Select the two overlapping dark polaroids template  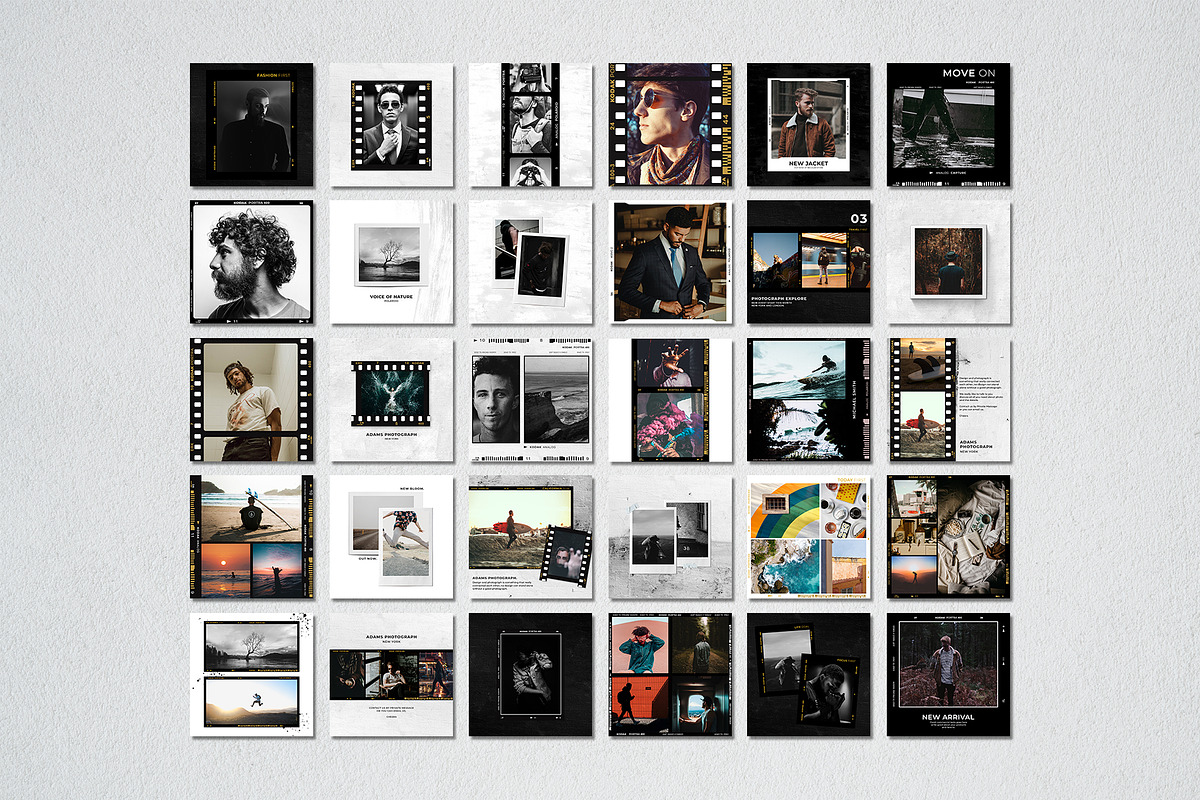point(530,262)
